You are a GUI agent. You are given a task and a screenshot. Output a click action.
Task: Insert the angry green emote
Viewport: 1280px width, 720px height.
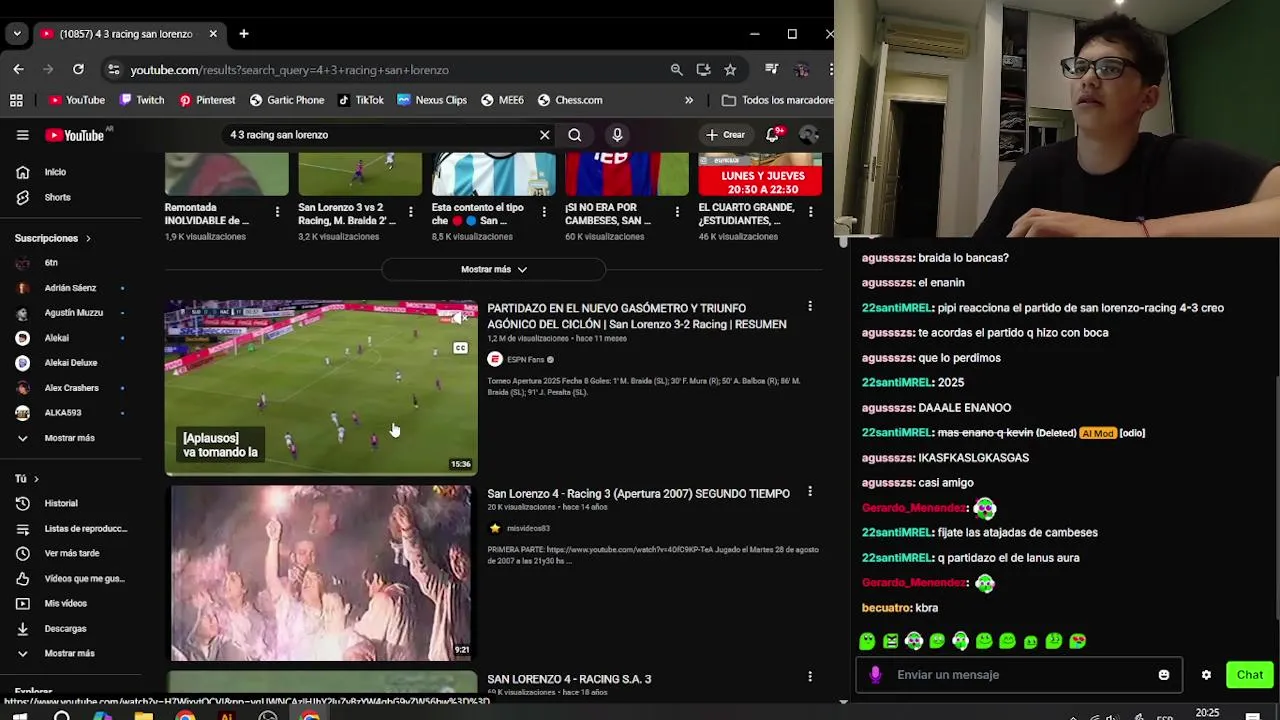pos(891,641)
